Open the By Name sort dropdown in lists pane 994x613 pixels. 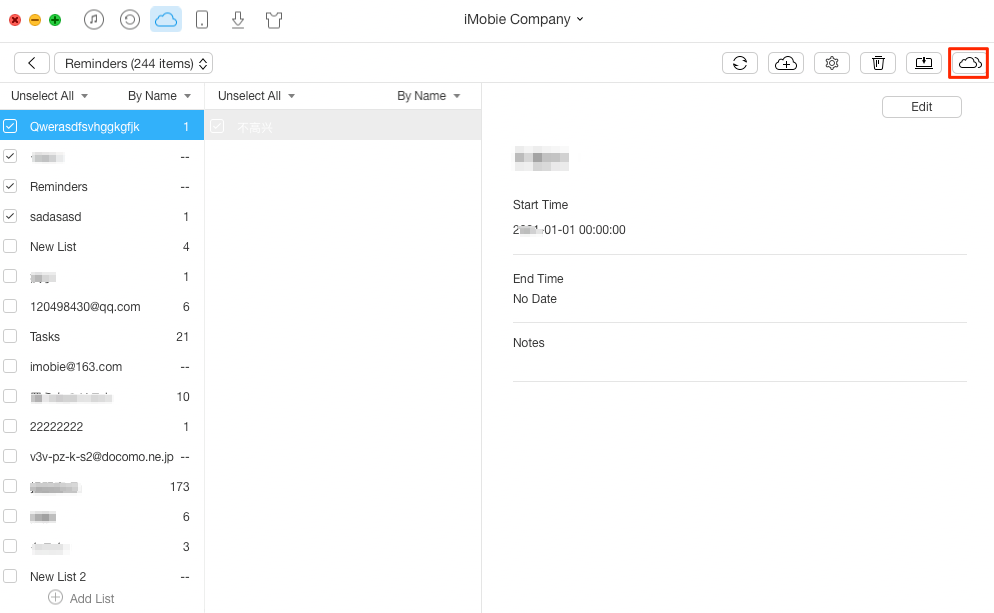pyautogui.click(x=159, y=96)
